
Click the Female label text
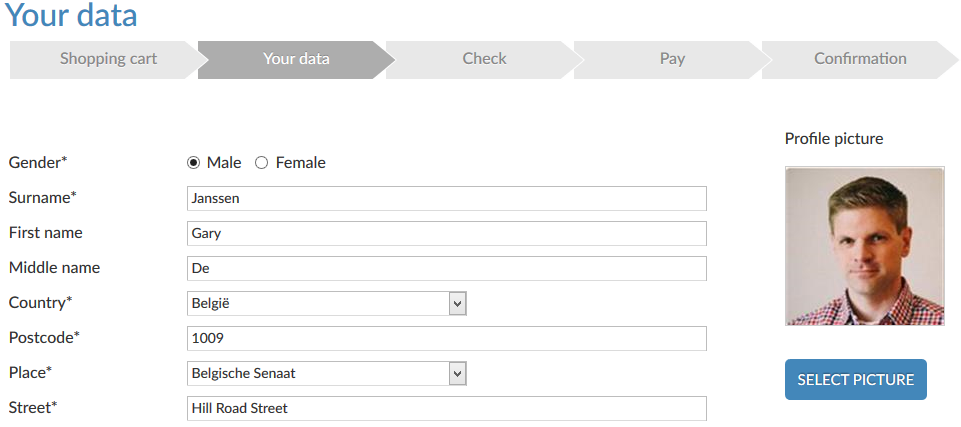click(x=300, y=163)
